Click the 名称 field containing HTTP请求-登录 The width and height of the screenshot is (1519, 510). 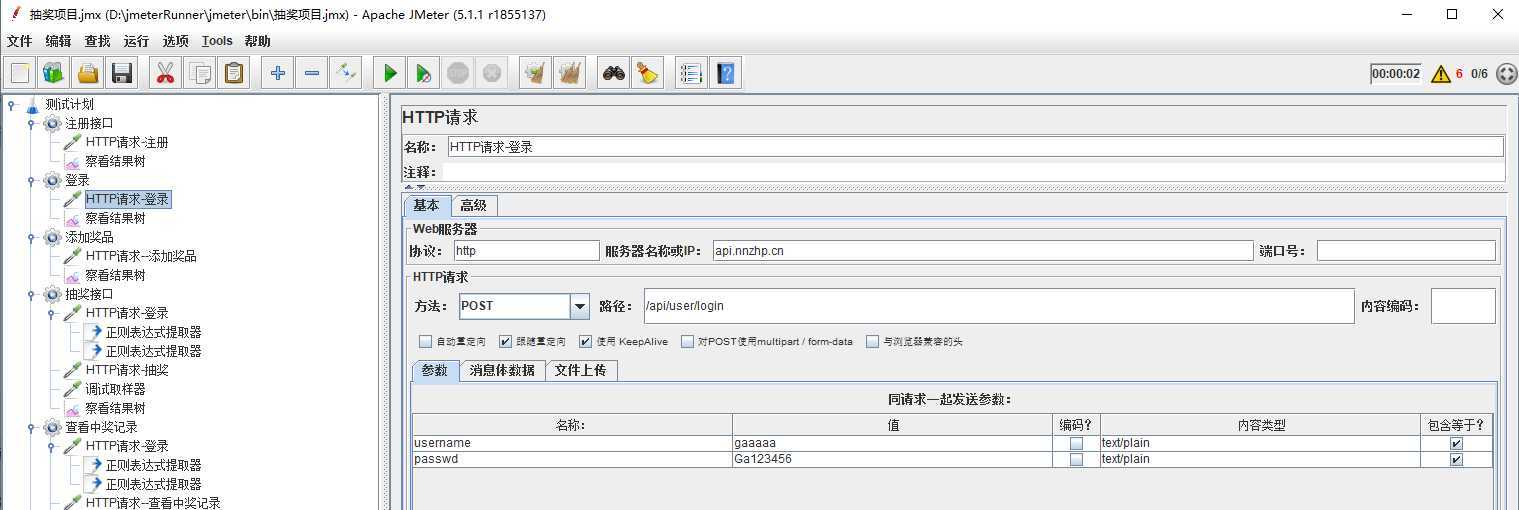coord(974,147)
